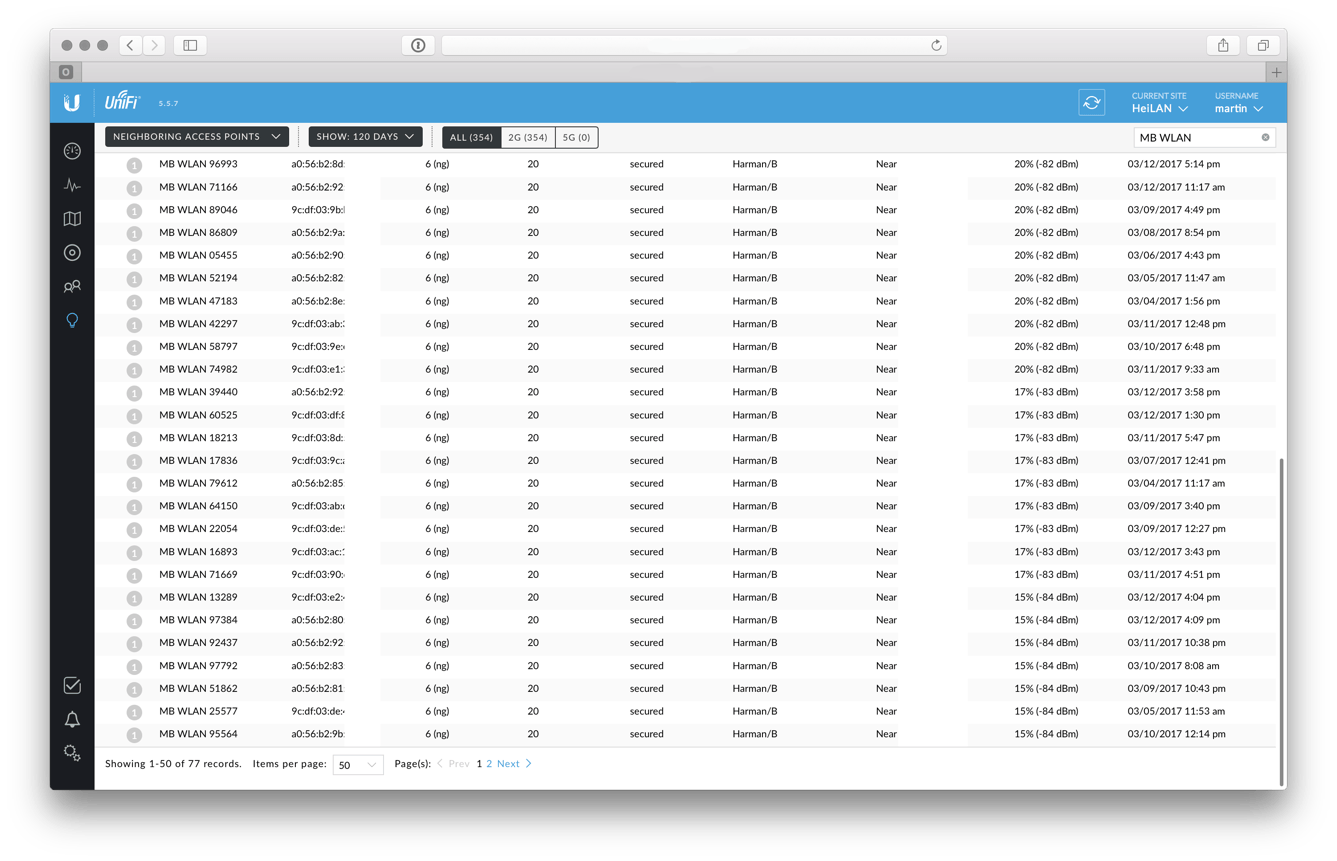
Task: Click the Safari reload page icon
Action: [x=936, y=45]
